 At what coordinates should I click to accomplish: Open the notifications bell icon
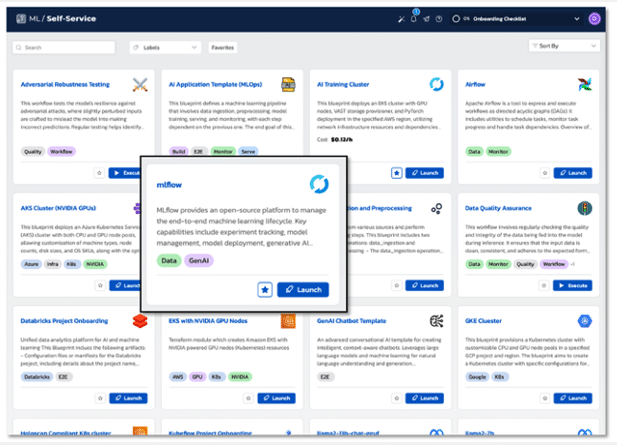tap(414, 18)
